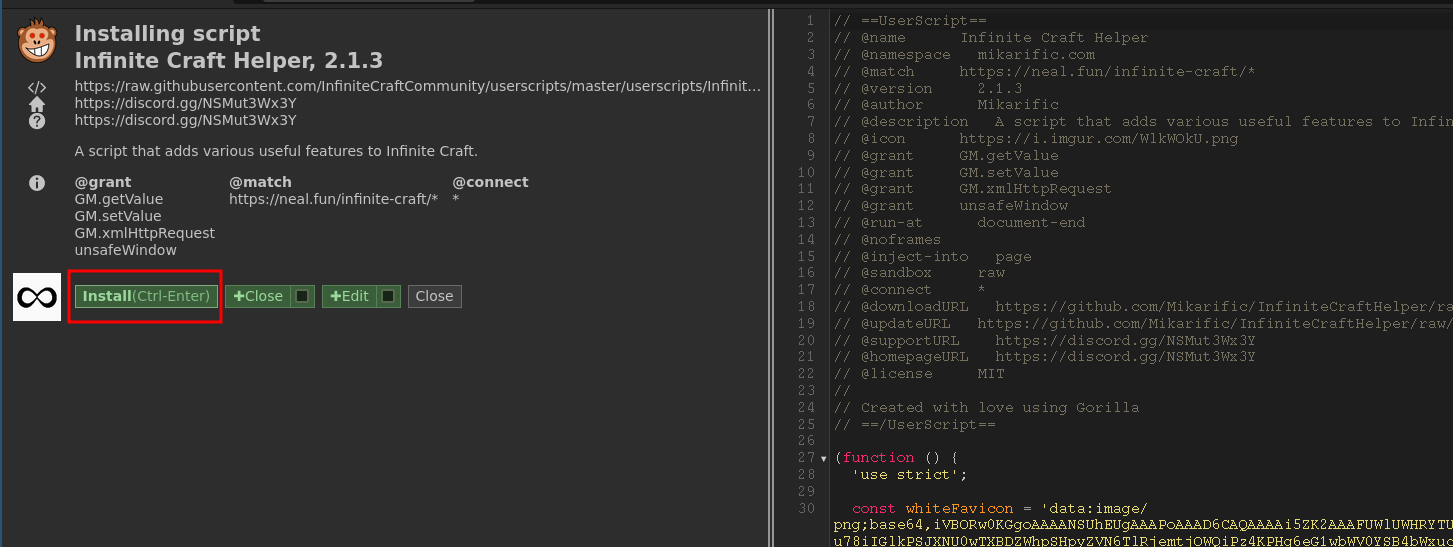Click the plain Close button

pos(435,296)
